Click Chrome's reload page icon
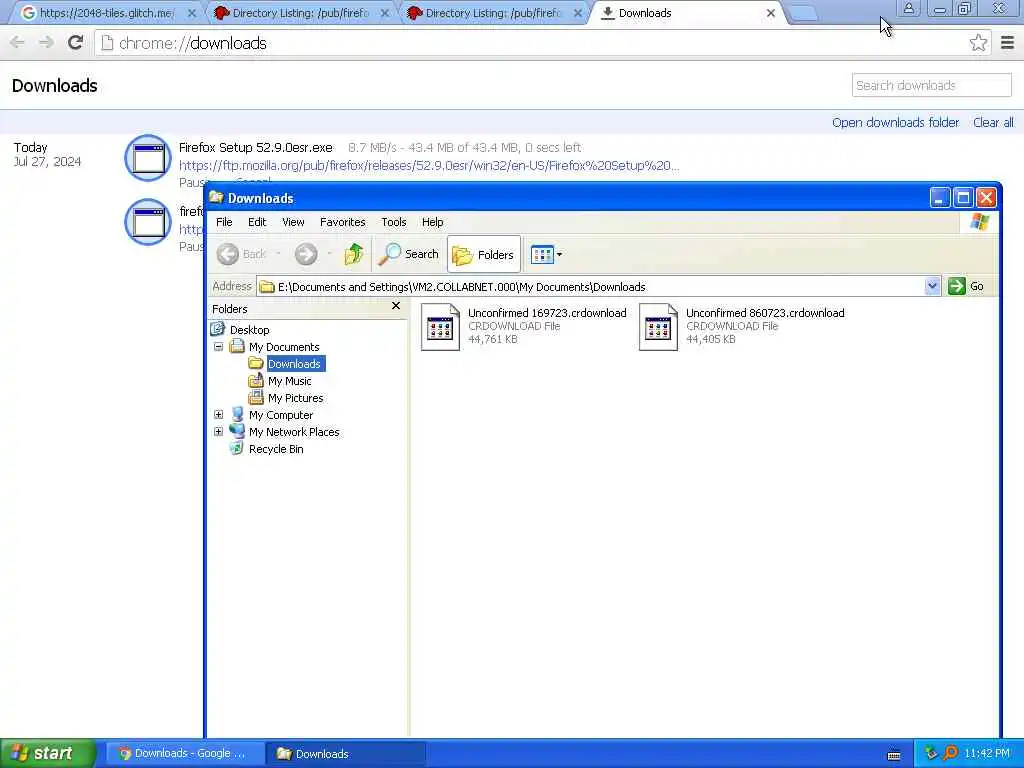This screenshot has height=768, width=1024. tap(75, 43)
